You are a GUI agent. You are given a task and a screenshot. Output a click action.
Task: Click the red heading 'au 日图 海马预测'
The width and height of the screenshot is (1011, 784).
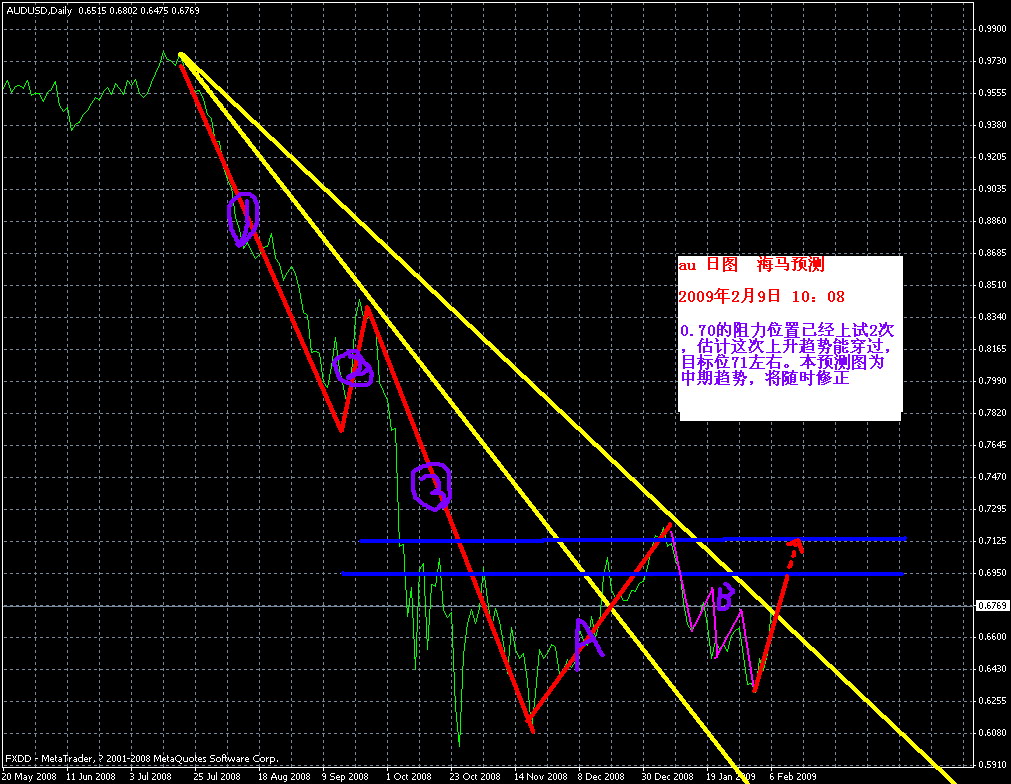click(x=751, y=264)
